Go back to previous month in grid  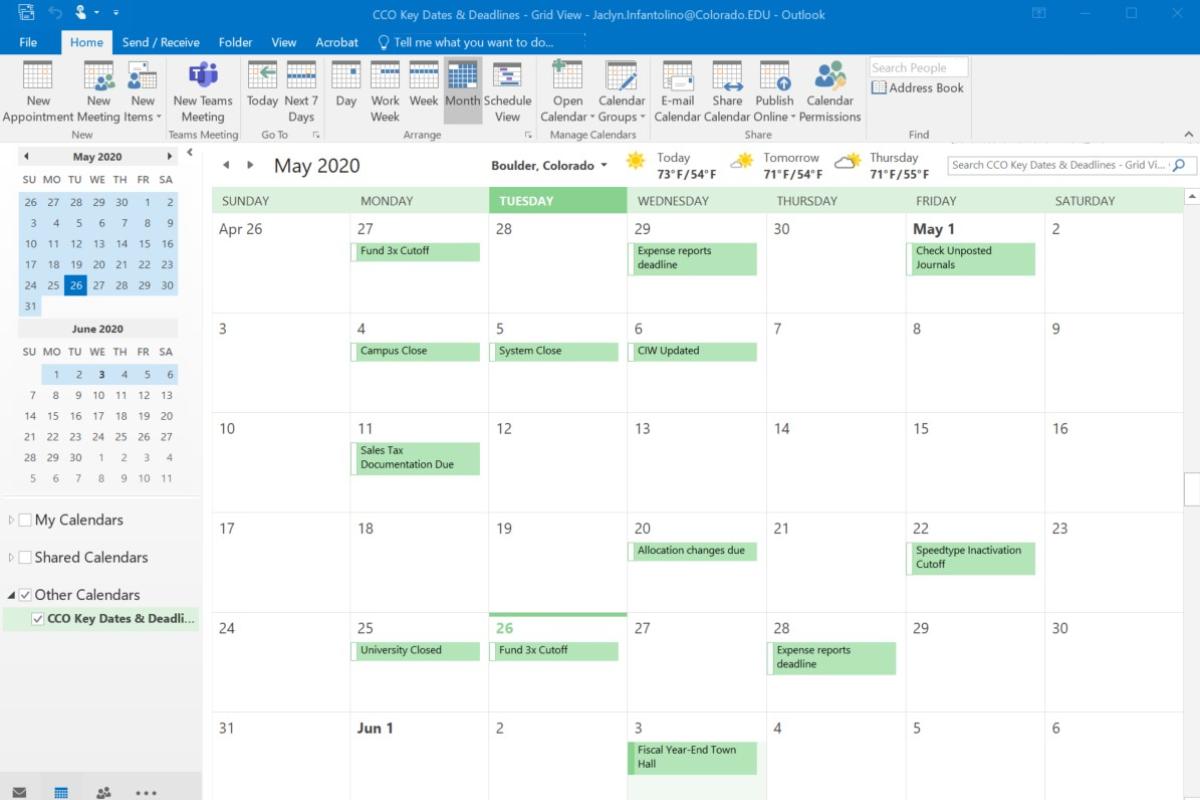coord(226,165)
